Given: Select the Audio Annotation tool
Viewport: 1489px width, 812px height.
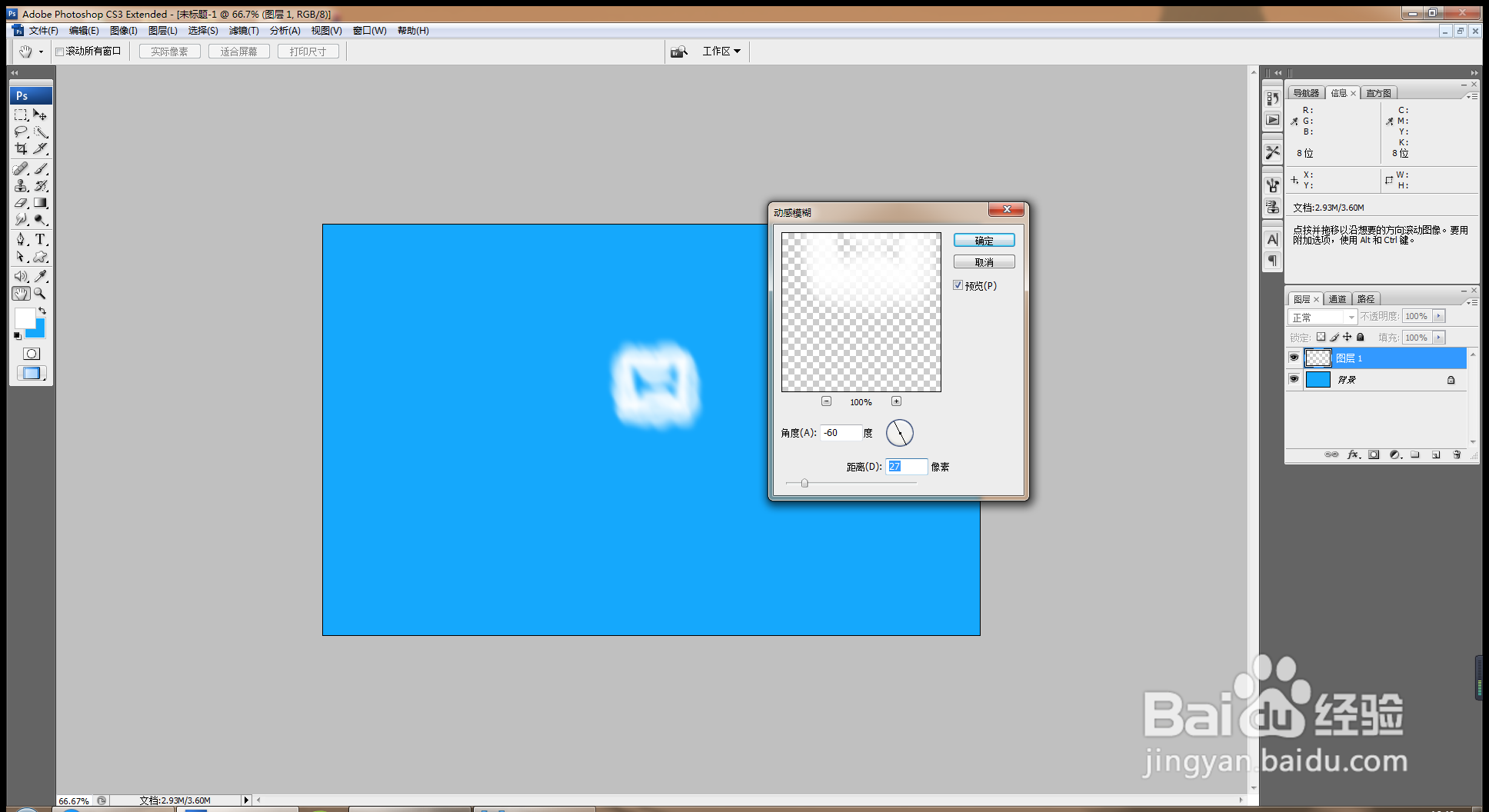Looking at the screenshot, I should (x=21, y=276).
